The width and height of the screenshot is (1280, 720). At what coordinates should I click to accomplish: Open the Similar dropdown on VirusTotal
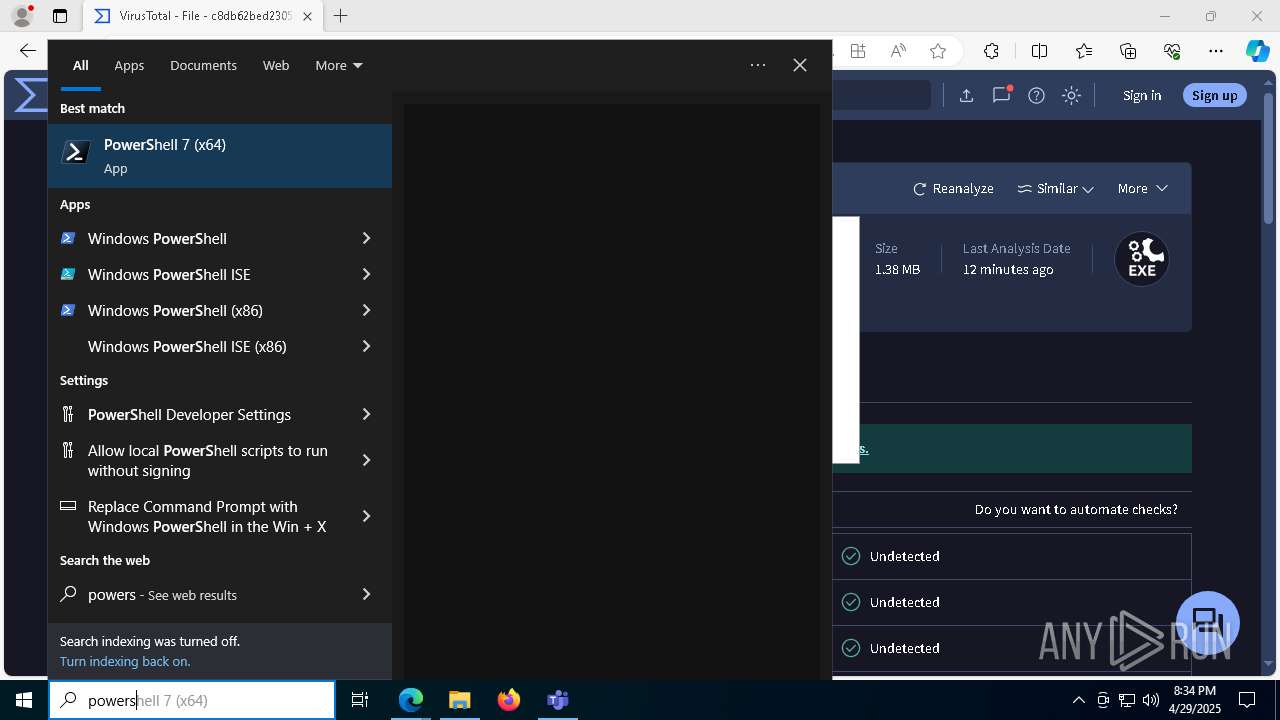point(1055,188)
